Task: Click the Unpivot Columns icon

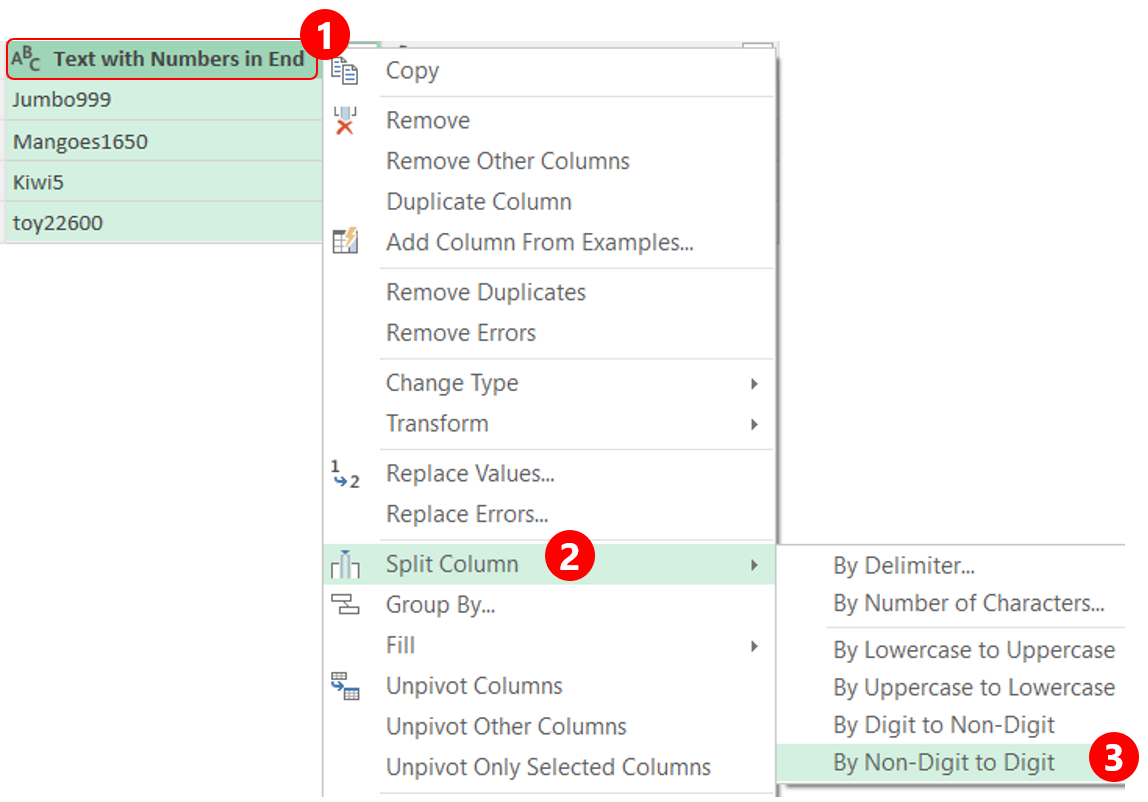Action: [x=344, y=686]
